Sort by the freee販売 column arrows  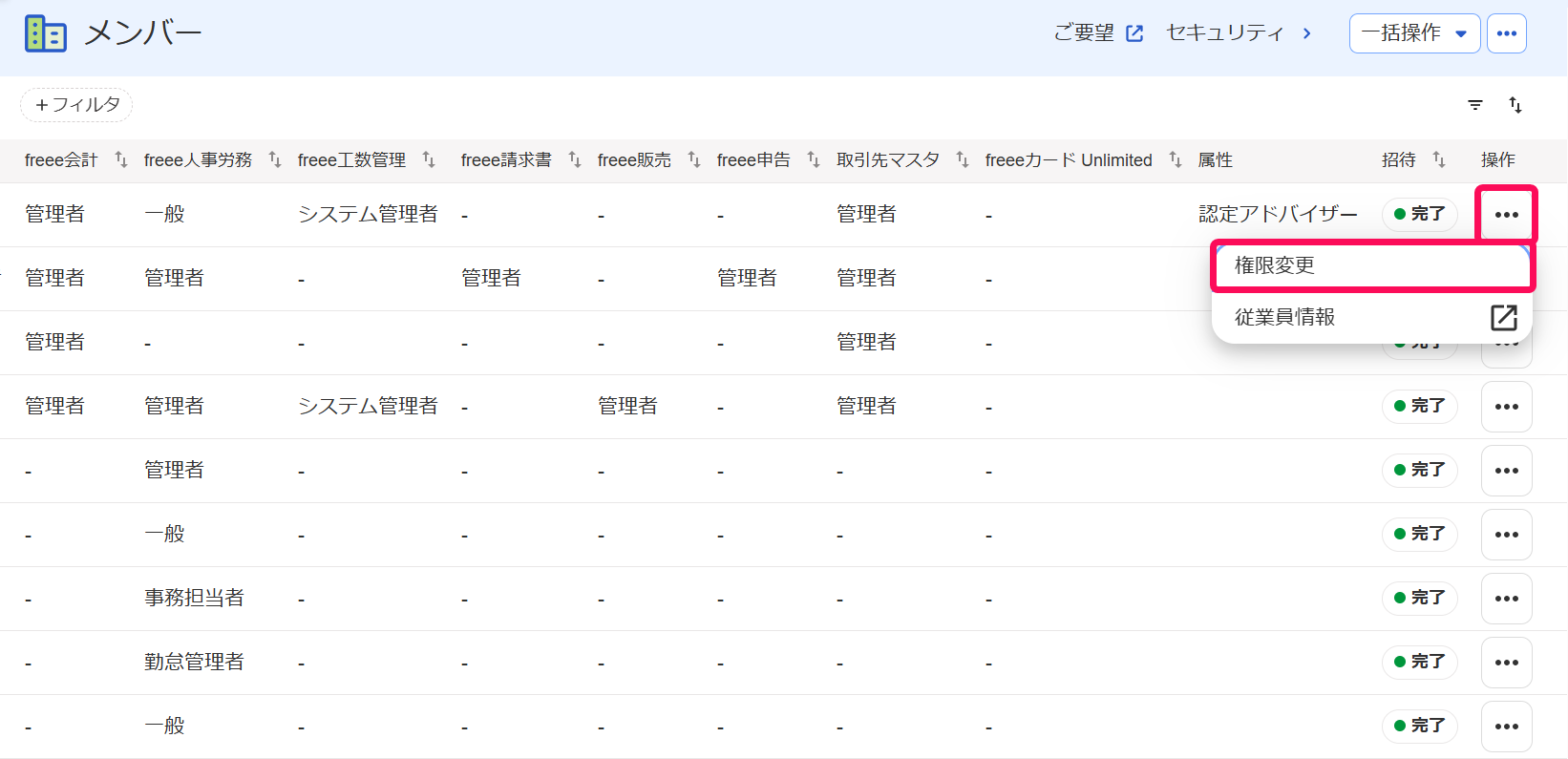(x=694, y=159)
